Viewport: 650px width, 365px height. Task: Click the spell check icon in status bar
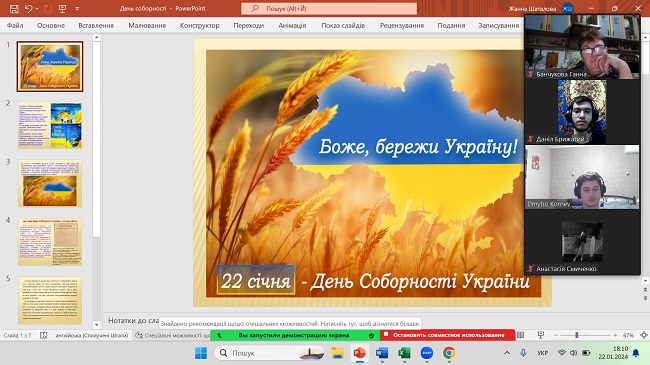pyautogui.click(x=44, y=335)
